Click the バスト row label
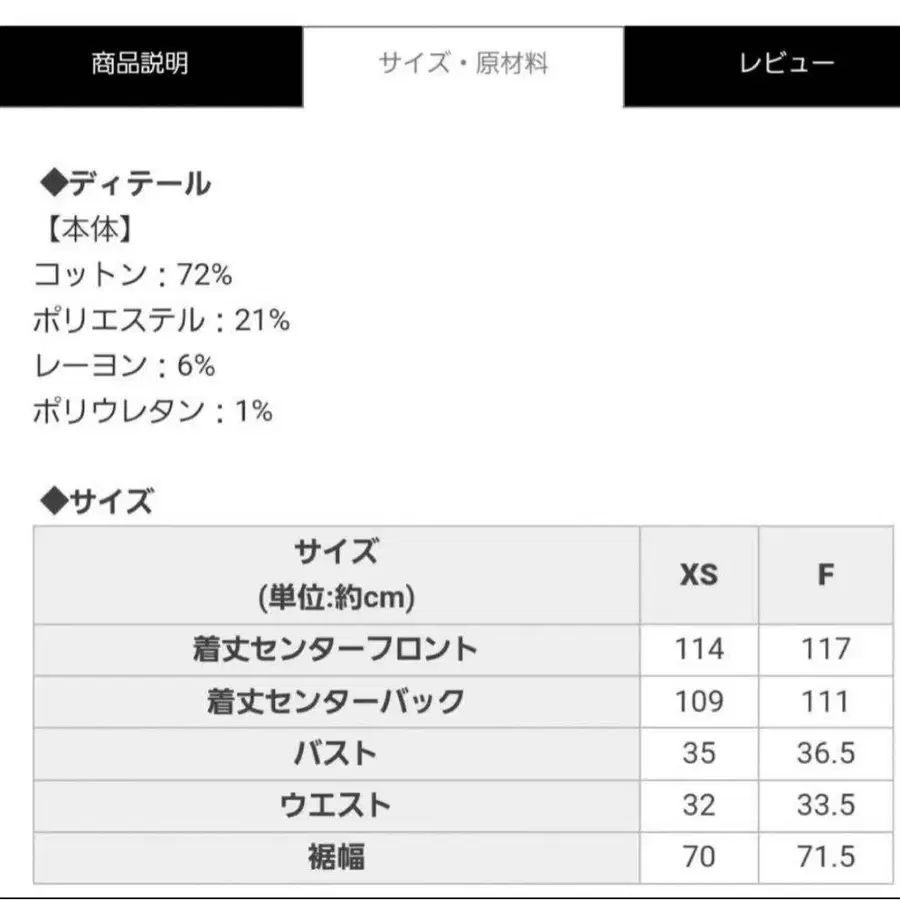The width and height of the screenshot is (900, 900). pyautogui.click(x=336, y=754)
